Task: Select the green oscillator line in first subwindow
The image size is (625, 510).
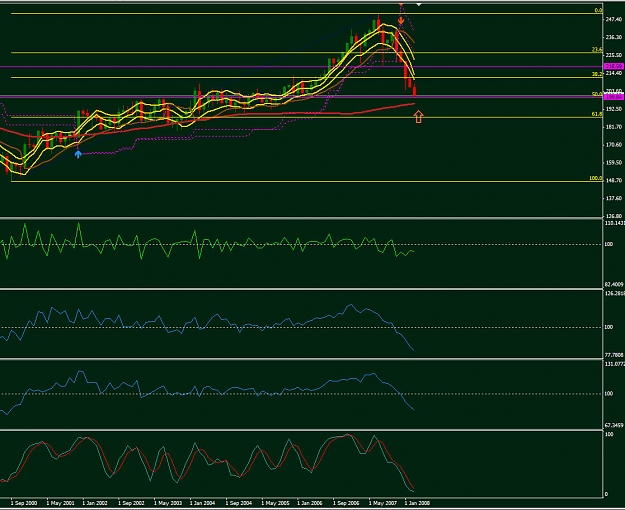Action: 207,243
